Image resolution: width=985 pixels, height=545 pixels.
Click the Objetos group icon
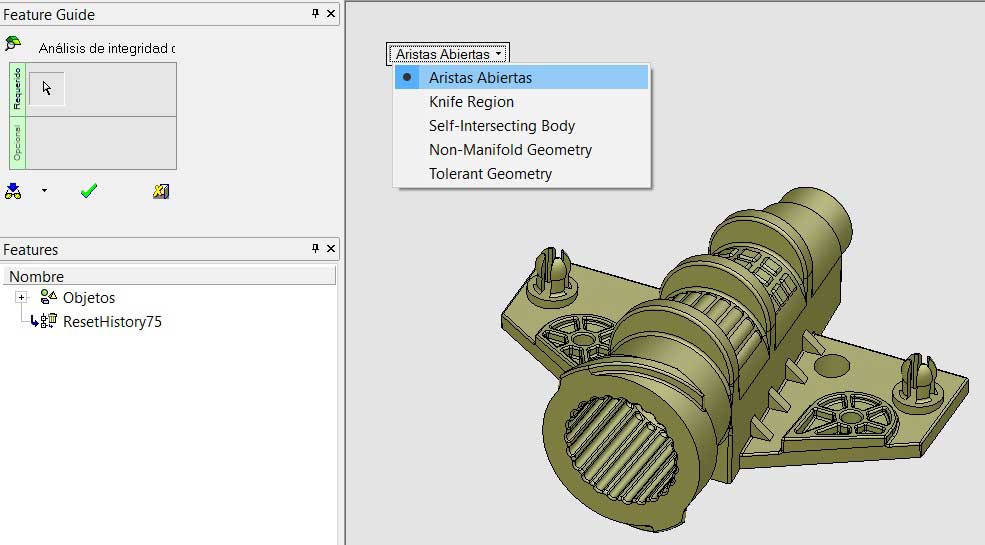[x=49, y=297]
